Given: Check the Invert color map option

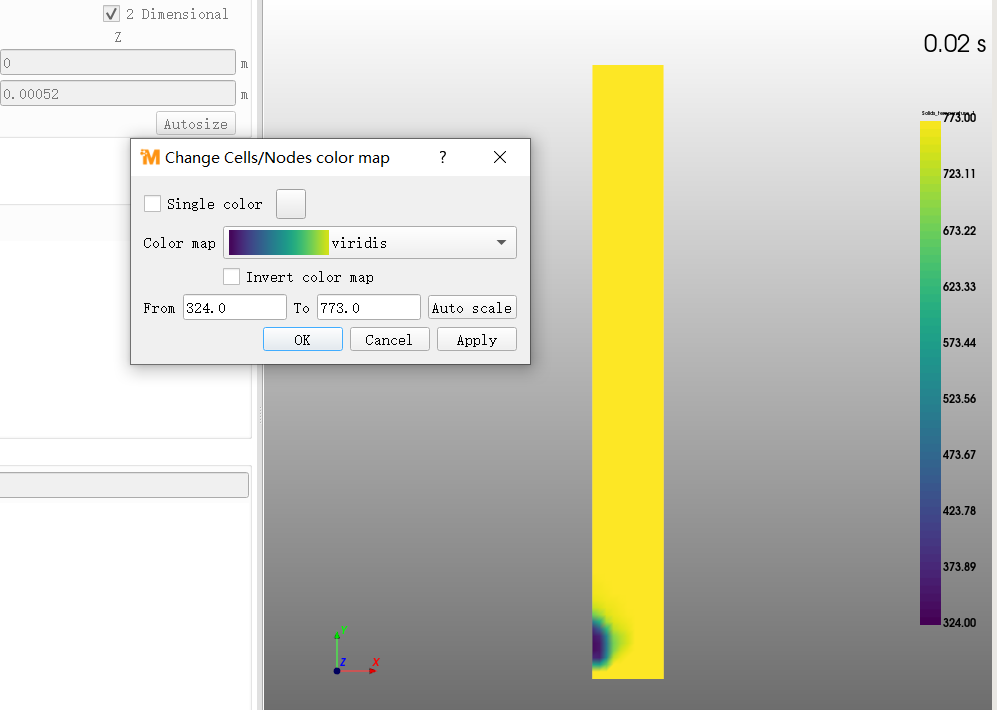Looking at the screenshot, I should [232, 277].
